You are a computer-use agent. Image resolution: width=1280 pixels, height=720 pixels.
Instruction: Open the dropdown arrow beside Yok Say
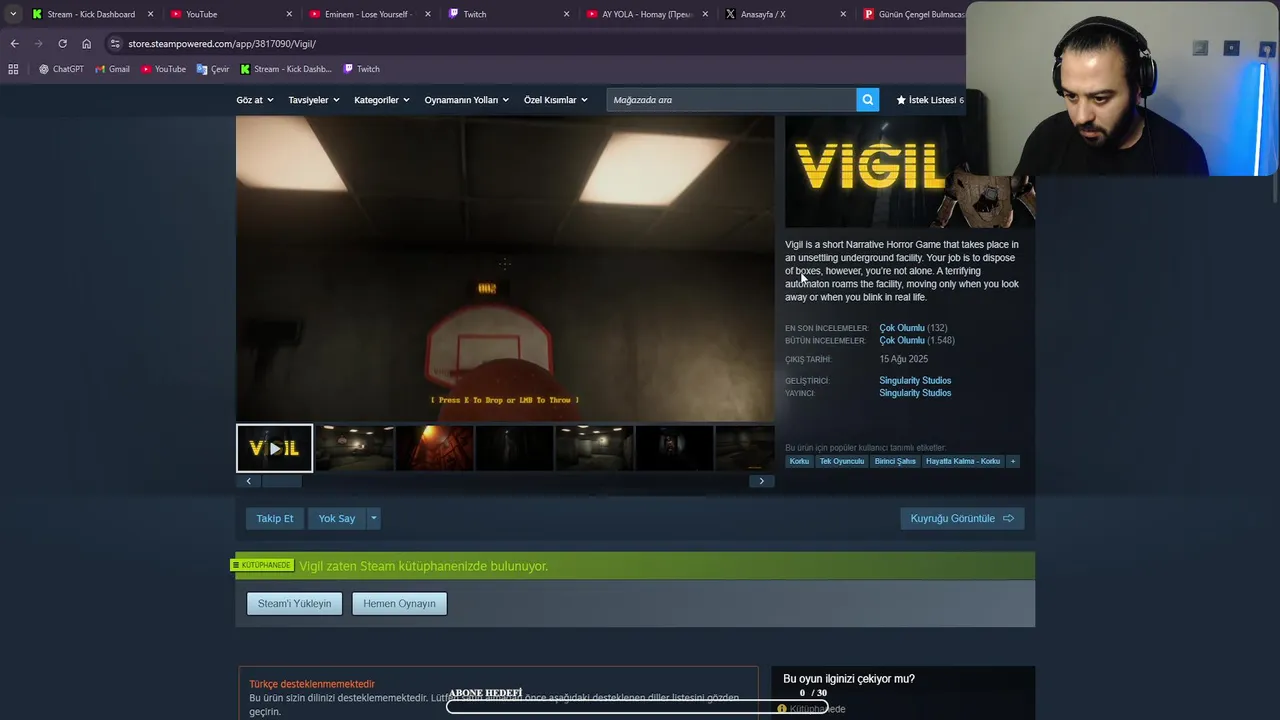[x=373, y=518]
